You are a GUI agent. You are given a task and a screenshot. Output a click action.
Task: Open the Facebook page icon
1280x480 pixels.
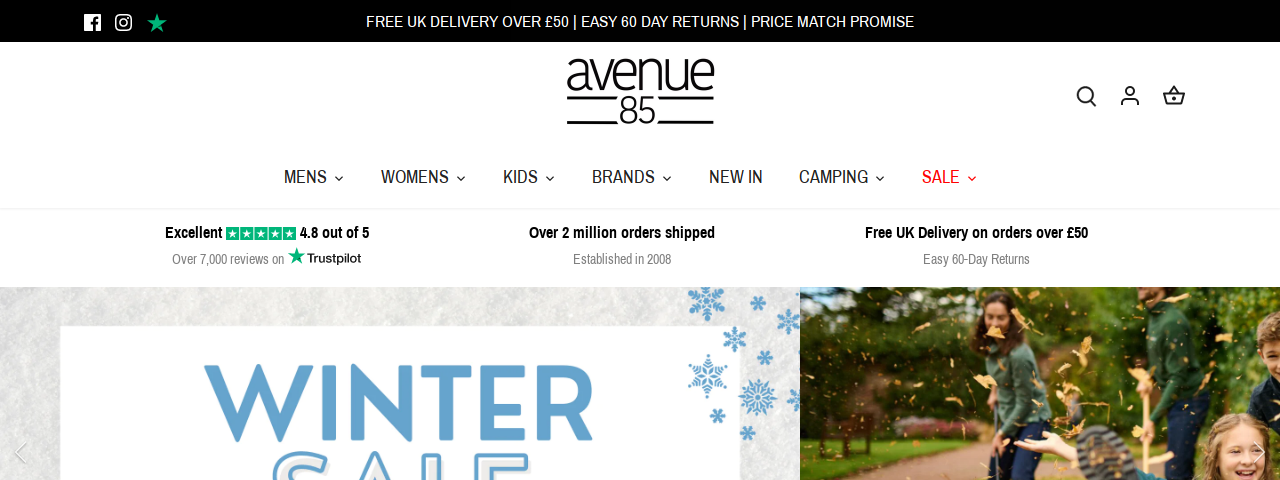[93, 22]
